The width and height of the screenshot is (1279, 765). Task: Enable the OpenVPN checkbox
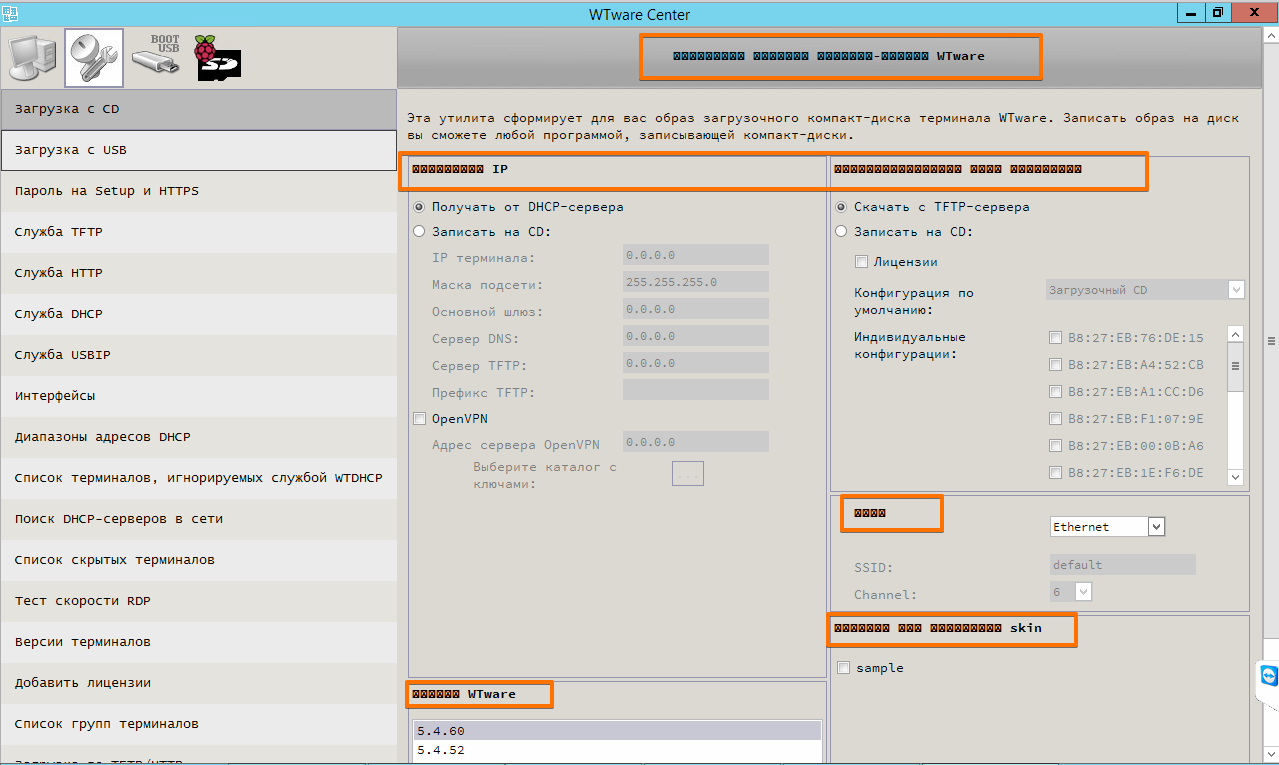(x=420, y=419)
